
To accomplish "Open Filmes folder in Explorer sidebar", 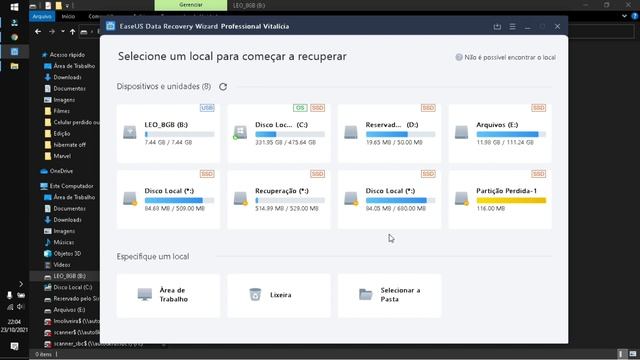I will (57, 111).
